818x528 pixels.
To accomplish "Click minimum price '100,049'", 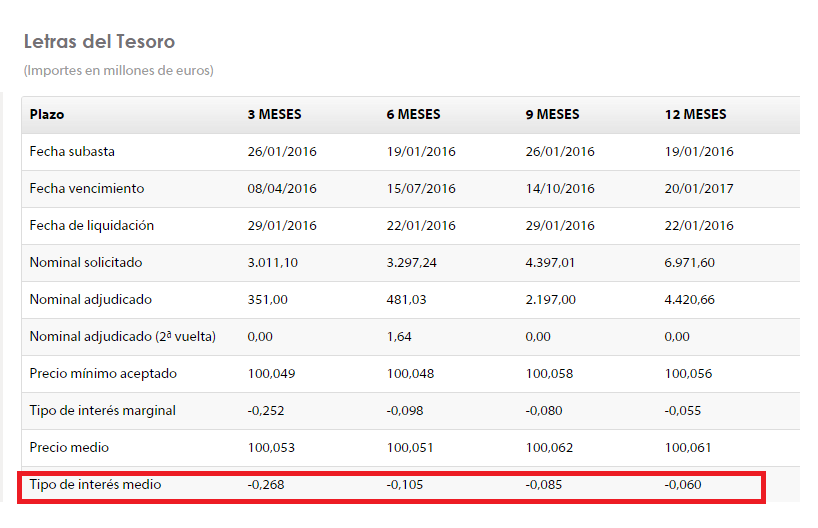I will (x=272, y=374).
